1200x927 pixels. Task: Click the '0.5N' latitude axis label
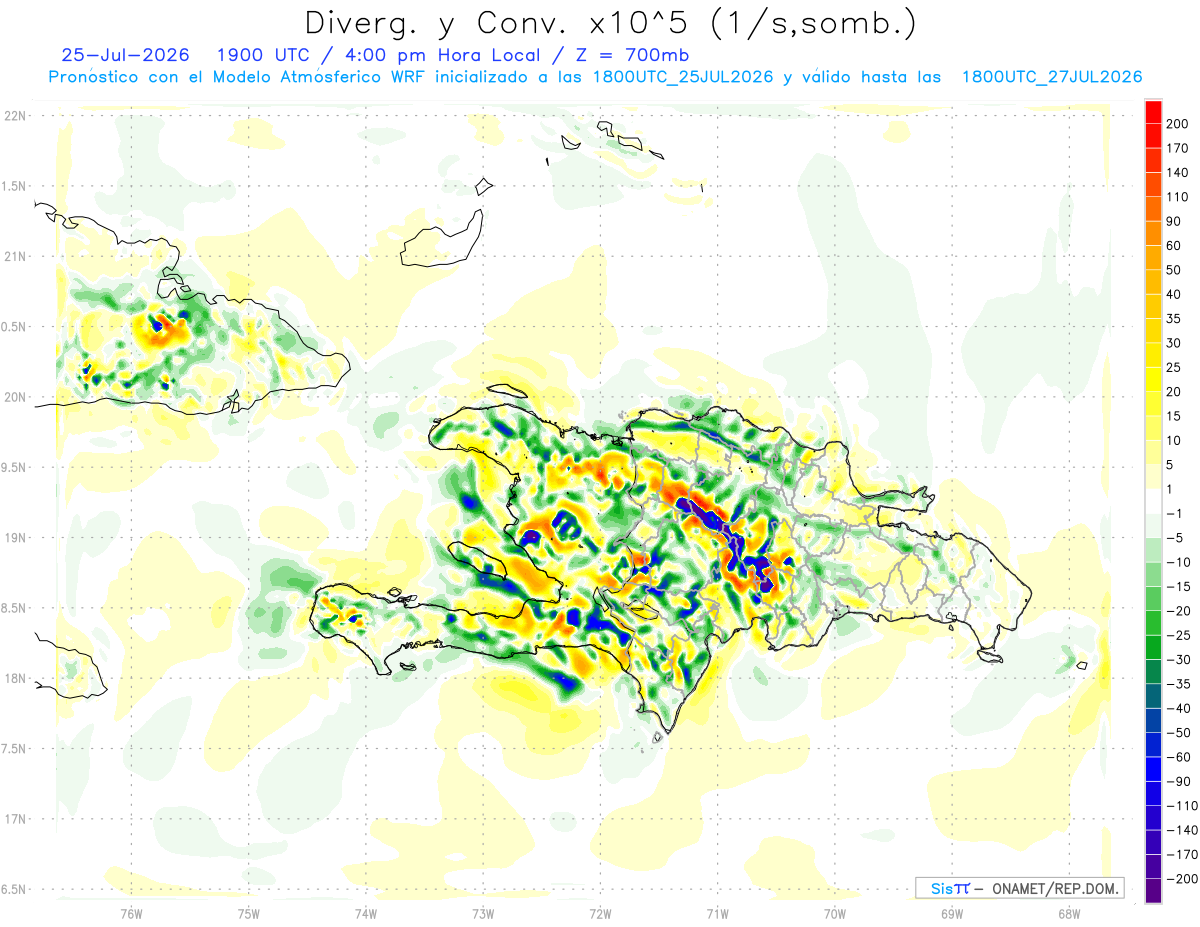pos(15,327)
